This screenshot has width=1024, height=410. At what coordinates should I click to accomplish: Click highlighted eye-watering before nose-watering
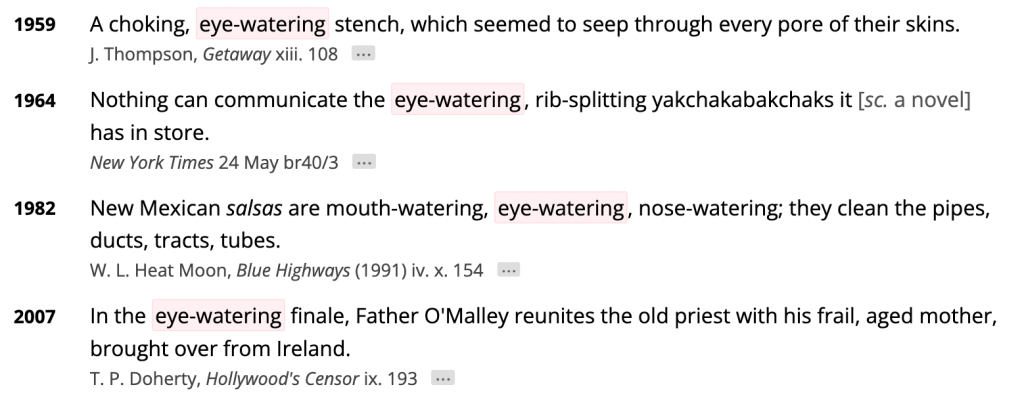coord(560,208)
